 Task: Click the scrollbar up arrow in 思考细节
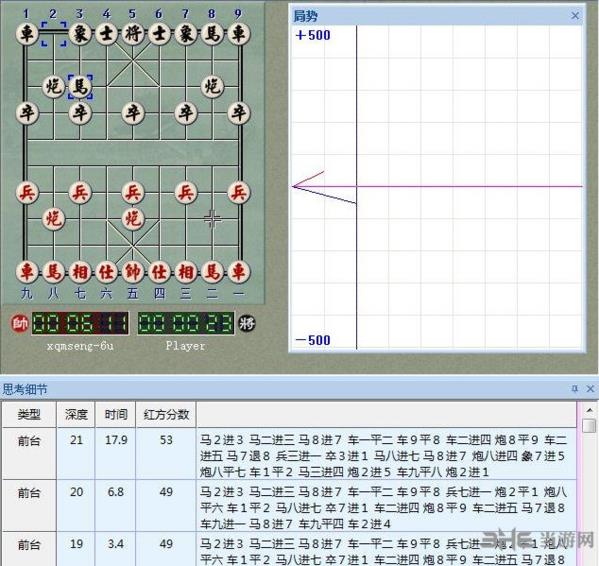[589, 410]
